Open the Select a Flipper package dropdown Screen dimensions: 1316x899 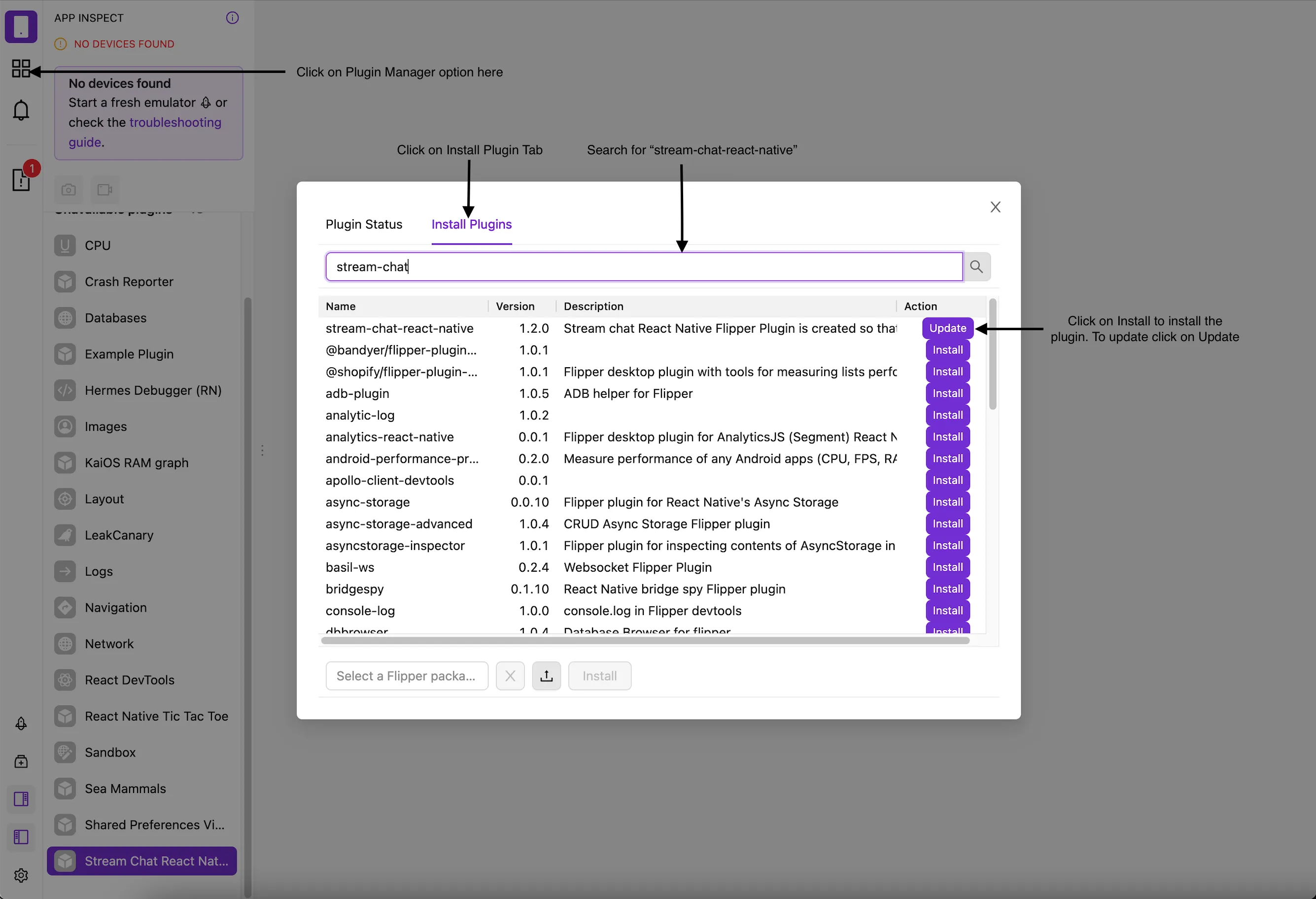pyautogui.click(x=407, y=675)
